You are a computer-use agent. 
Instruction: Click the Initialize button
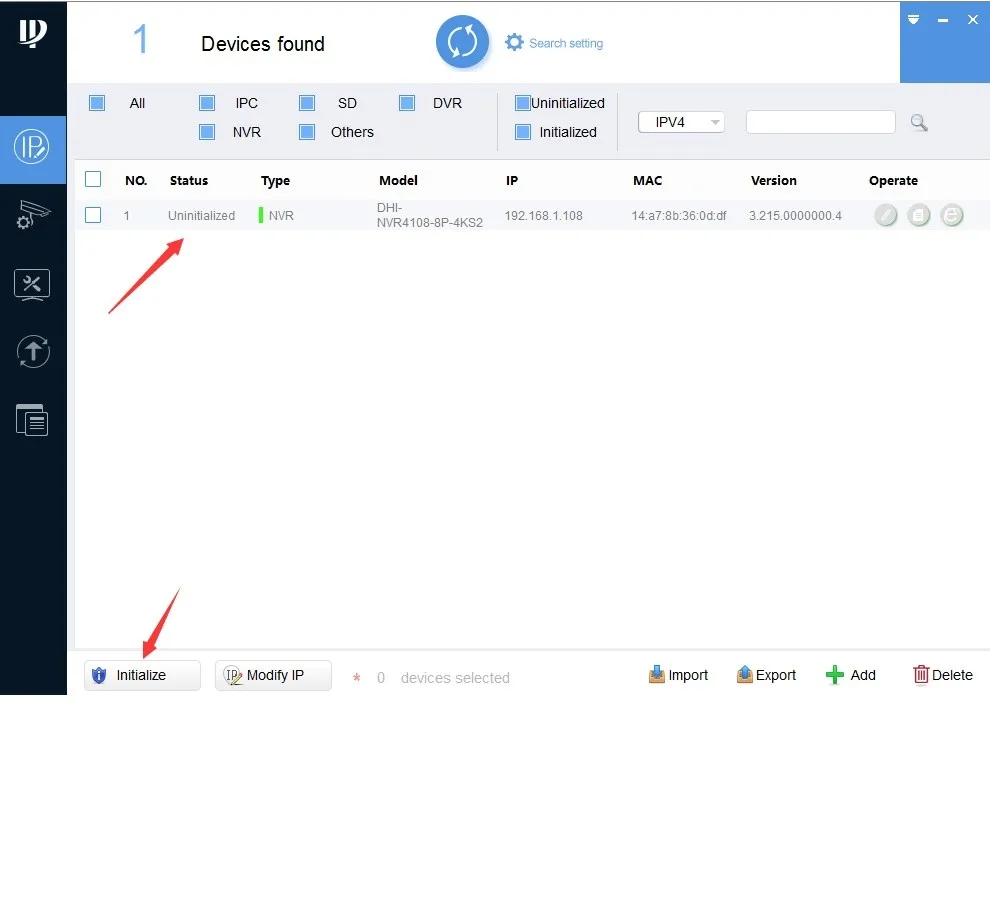click(142, 675)
